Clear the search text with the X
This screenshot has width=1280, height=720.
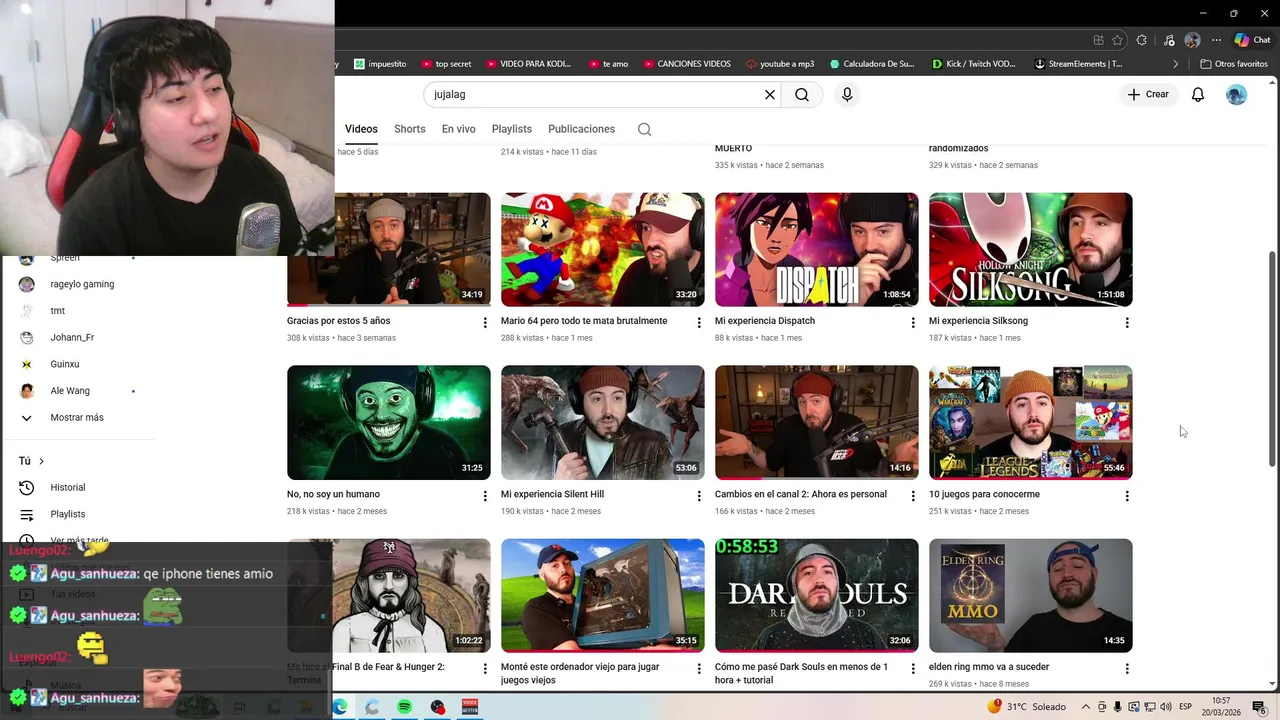click(x=770, y=95)
